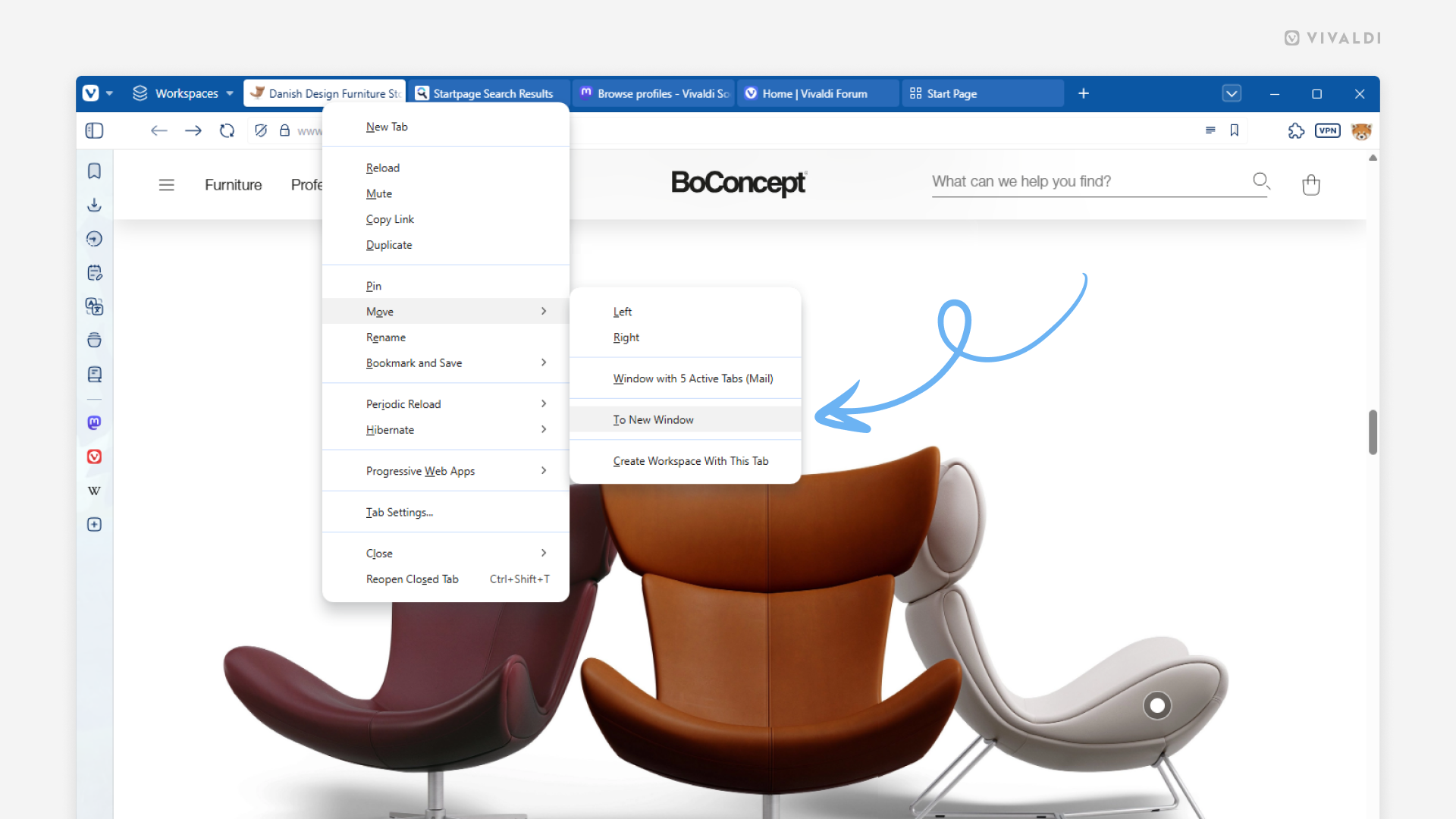The width and height of the screenshot is (1456, 819).
Task: Open the red panda profile avatar
Action: pos(1361,130)
